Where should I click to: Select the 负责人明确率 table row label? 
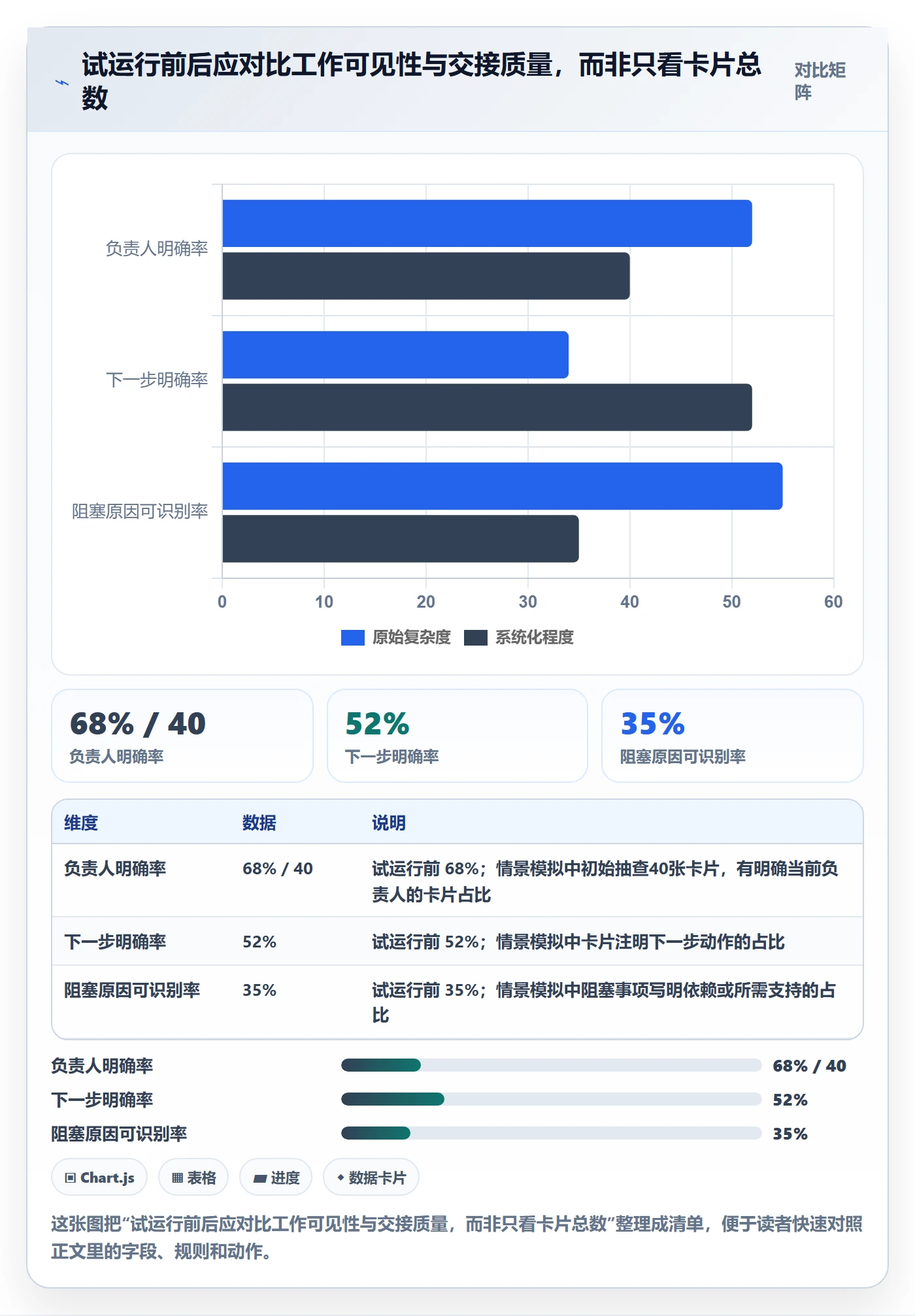coord(115,868)
